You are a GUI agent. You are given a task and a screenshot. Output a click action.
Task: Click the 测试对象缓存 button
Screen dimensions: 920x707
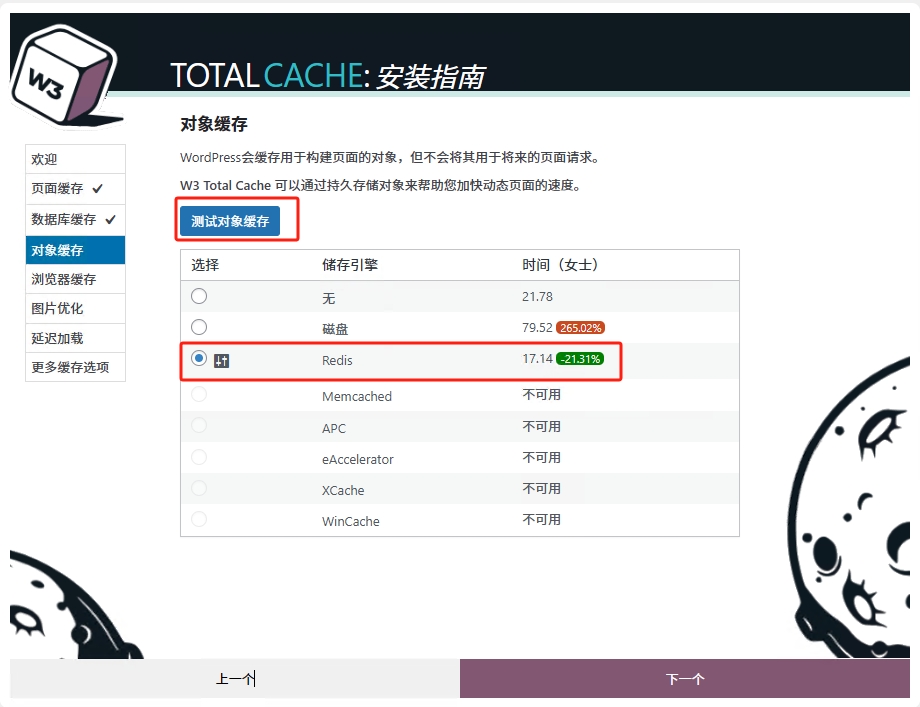230,221
